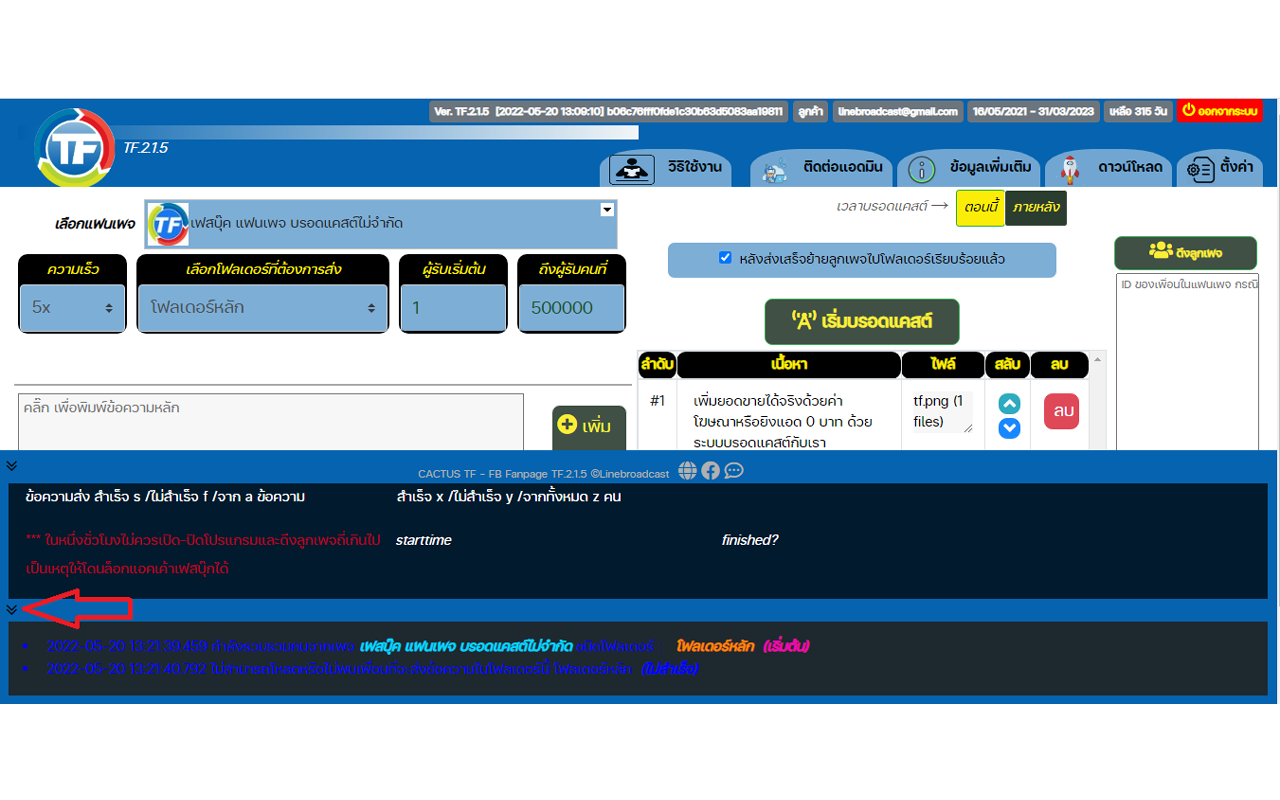Click the friend ID text area
The width and height of the screenshot is (1280, 800).
click(1187, 362)
